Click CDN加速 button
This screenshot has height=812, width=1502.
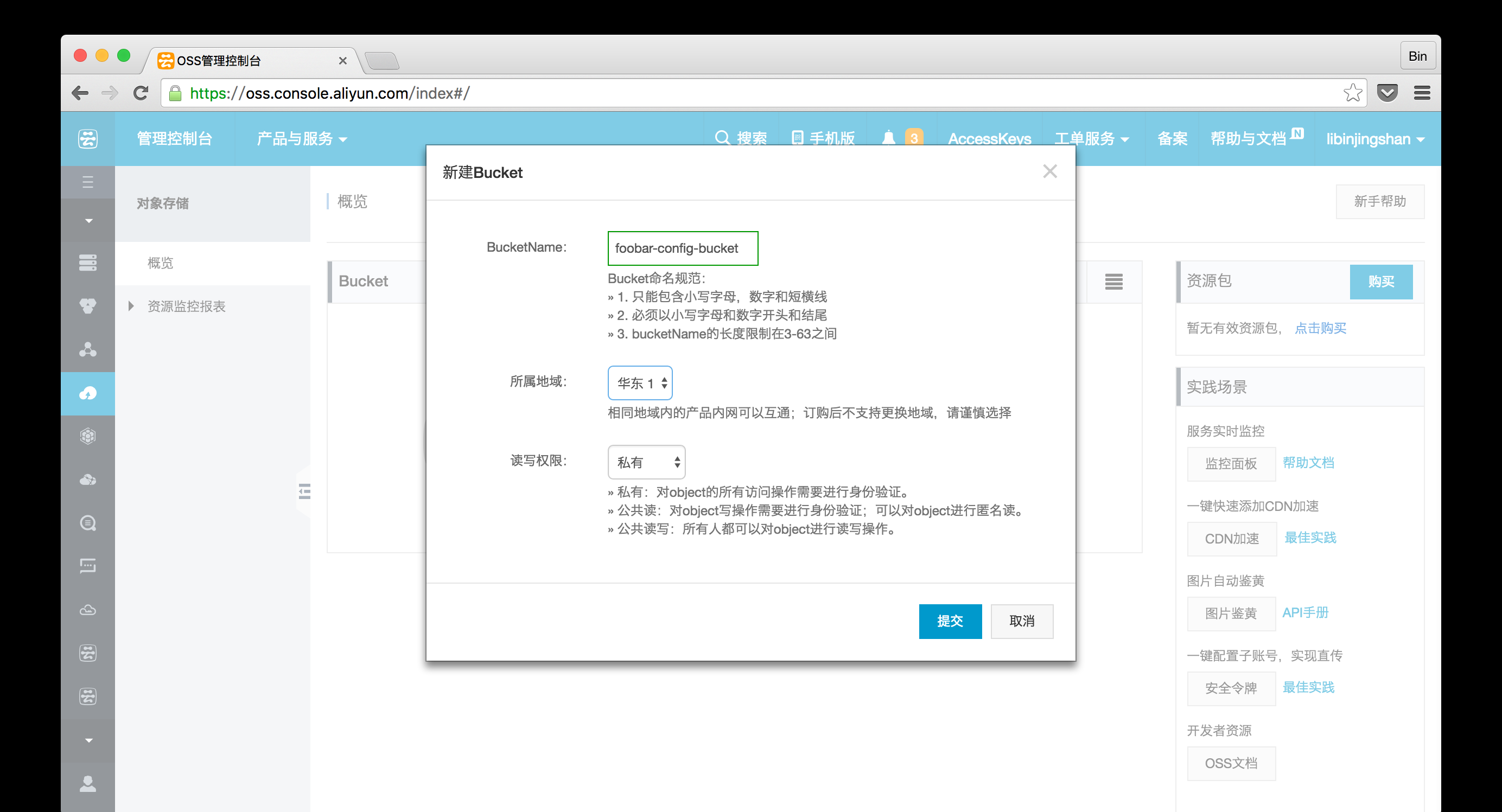coord(1231,539)
